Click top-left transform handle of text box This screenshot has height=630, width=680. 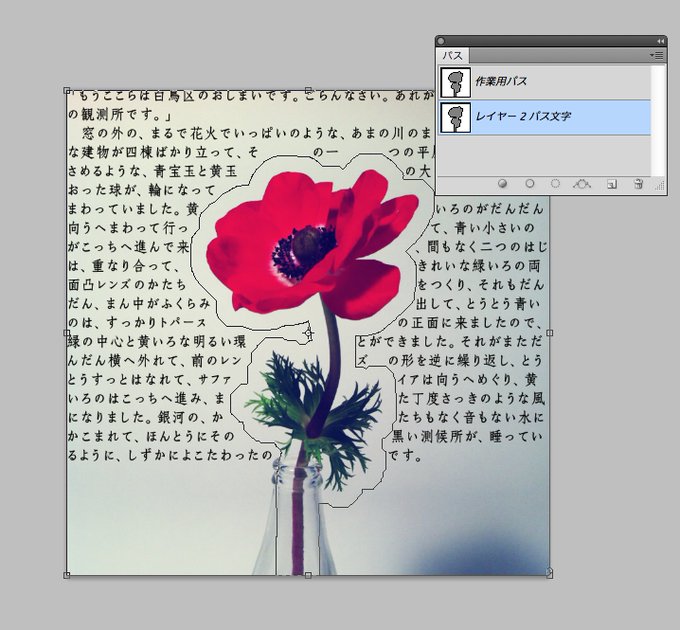pyautogui.click(x=66, y=90)
